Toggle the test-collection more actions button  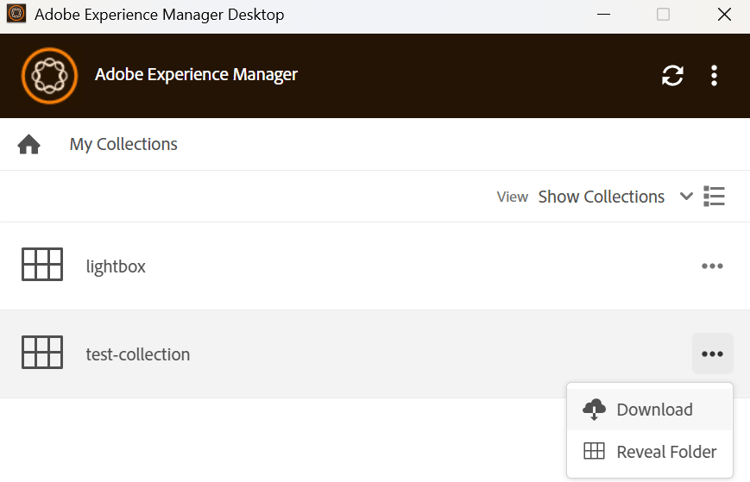click(x=712, y=354)
